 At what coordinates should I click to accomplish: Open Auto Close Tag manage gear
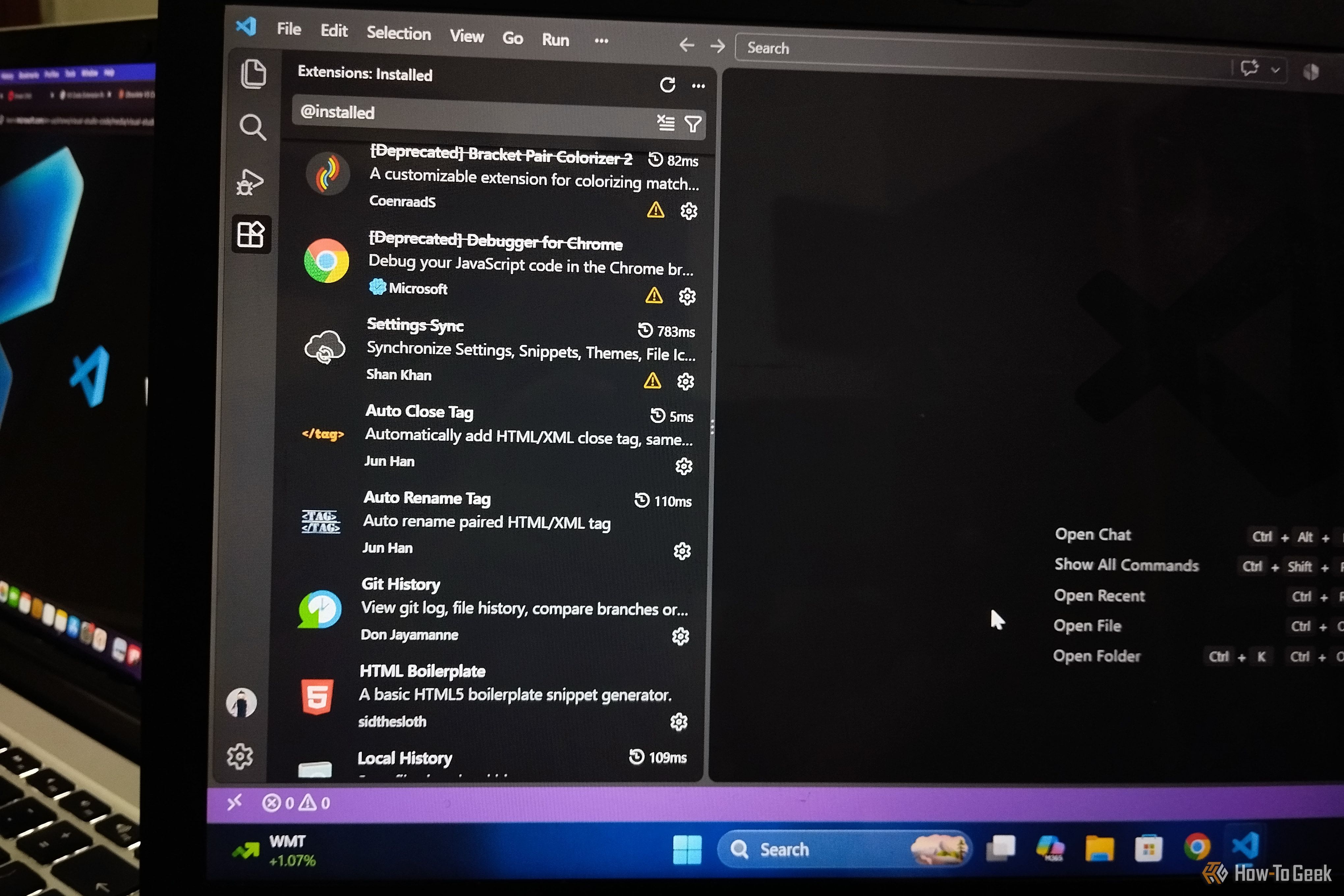(684, 466)
